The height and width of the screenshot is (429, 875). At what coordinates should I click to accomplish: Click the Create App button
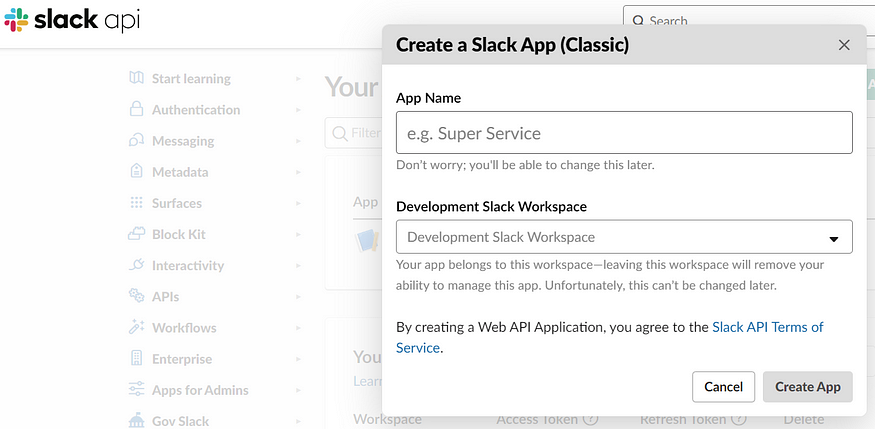tap(807, 387)
